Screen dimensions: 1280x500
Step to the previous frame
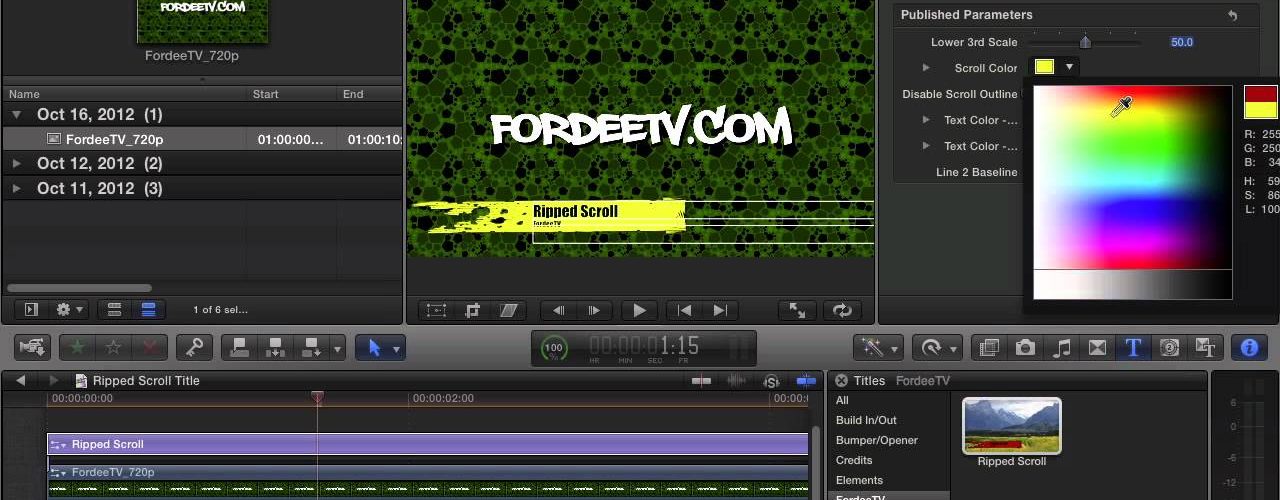[x=558, y=311]
